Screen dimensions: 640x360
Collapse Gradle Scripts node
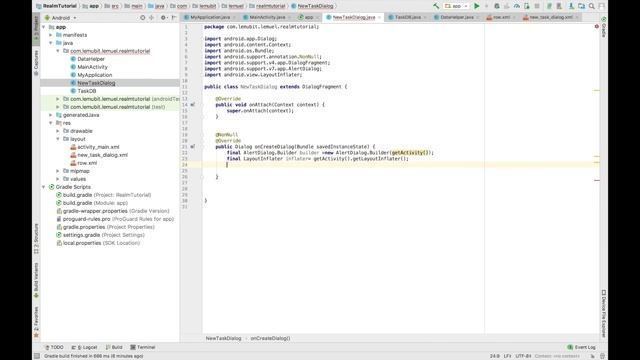(44, 187)
